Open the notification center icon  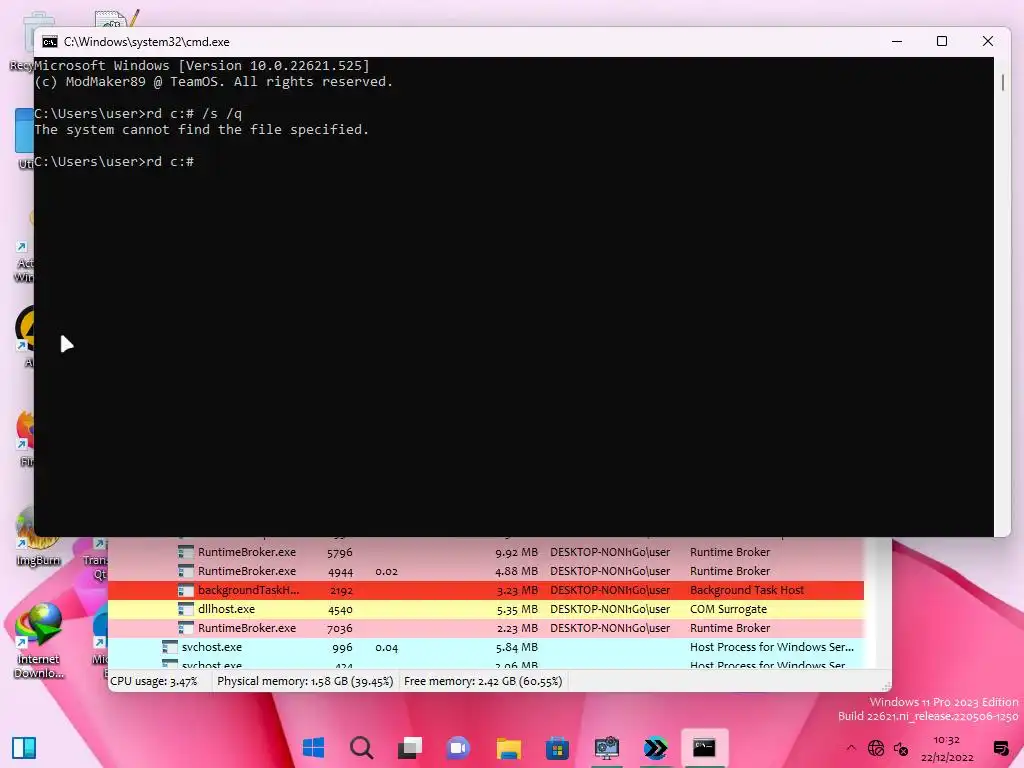point(1000,748)
